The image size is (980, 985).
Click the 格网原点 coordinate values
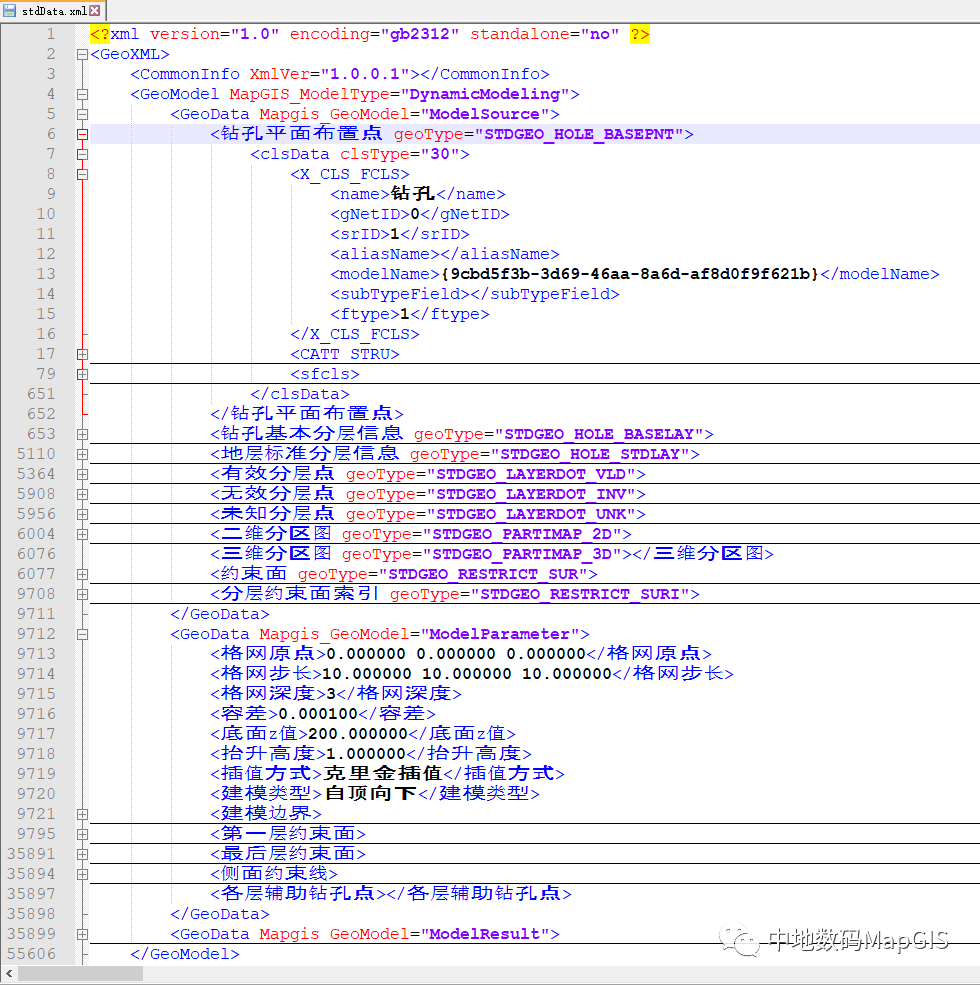(x=456, y=654)
